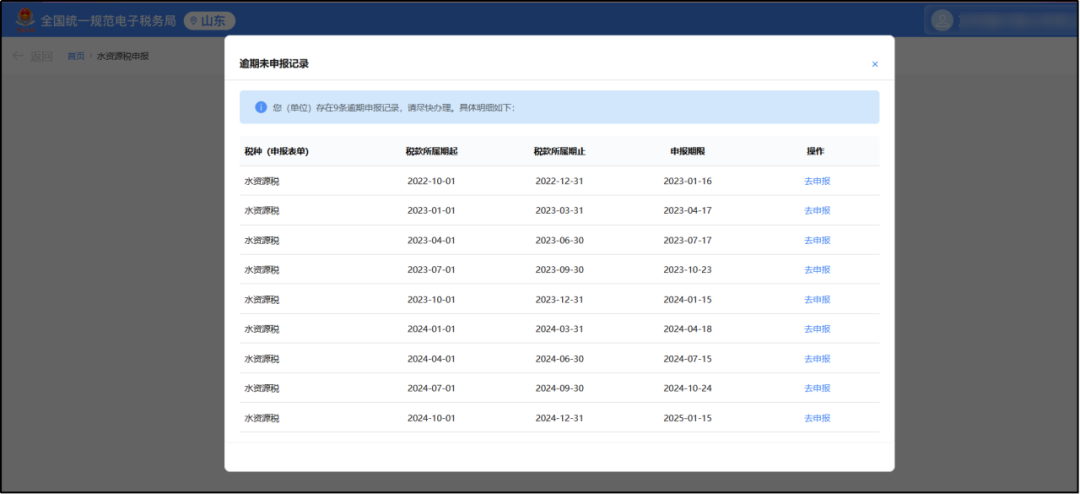Viewport: 1080px width, 494px height.
Task: Select start date 2024-01-01 cell
Action: click(431, 329)
